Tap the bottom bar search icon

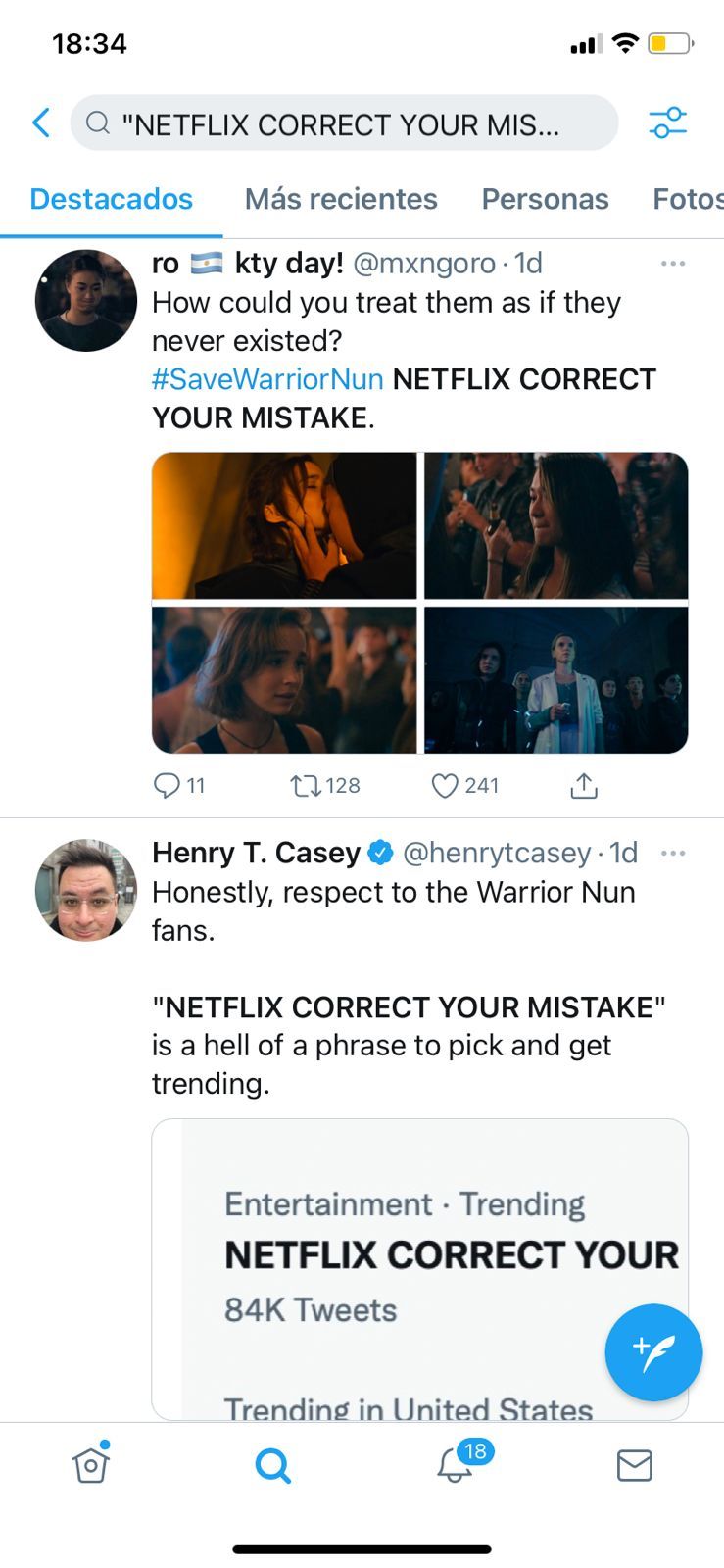coord(272,1465)
